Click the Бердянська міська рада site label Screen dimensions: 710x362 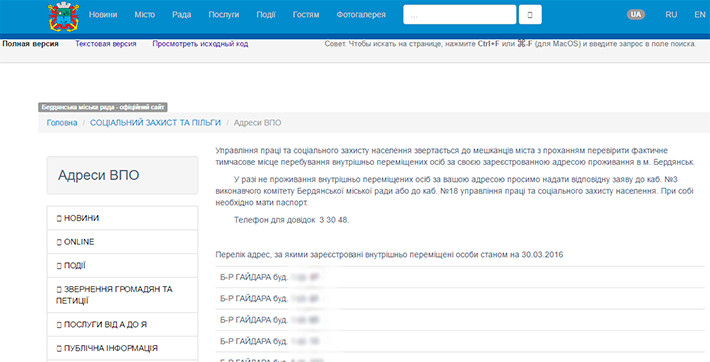pos(103,107)
